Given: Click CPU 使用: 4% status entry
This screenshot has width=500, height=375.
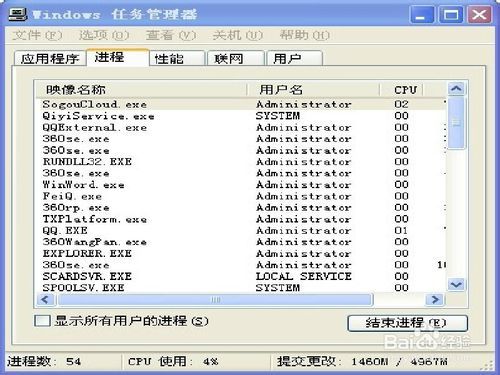Looking at the screenshot, I should (173, 361).
